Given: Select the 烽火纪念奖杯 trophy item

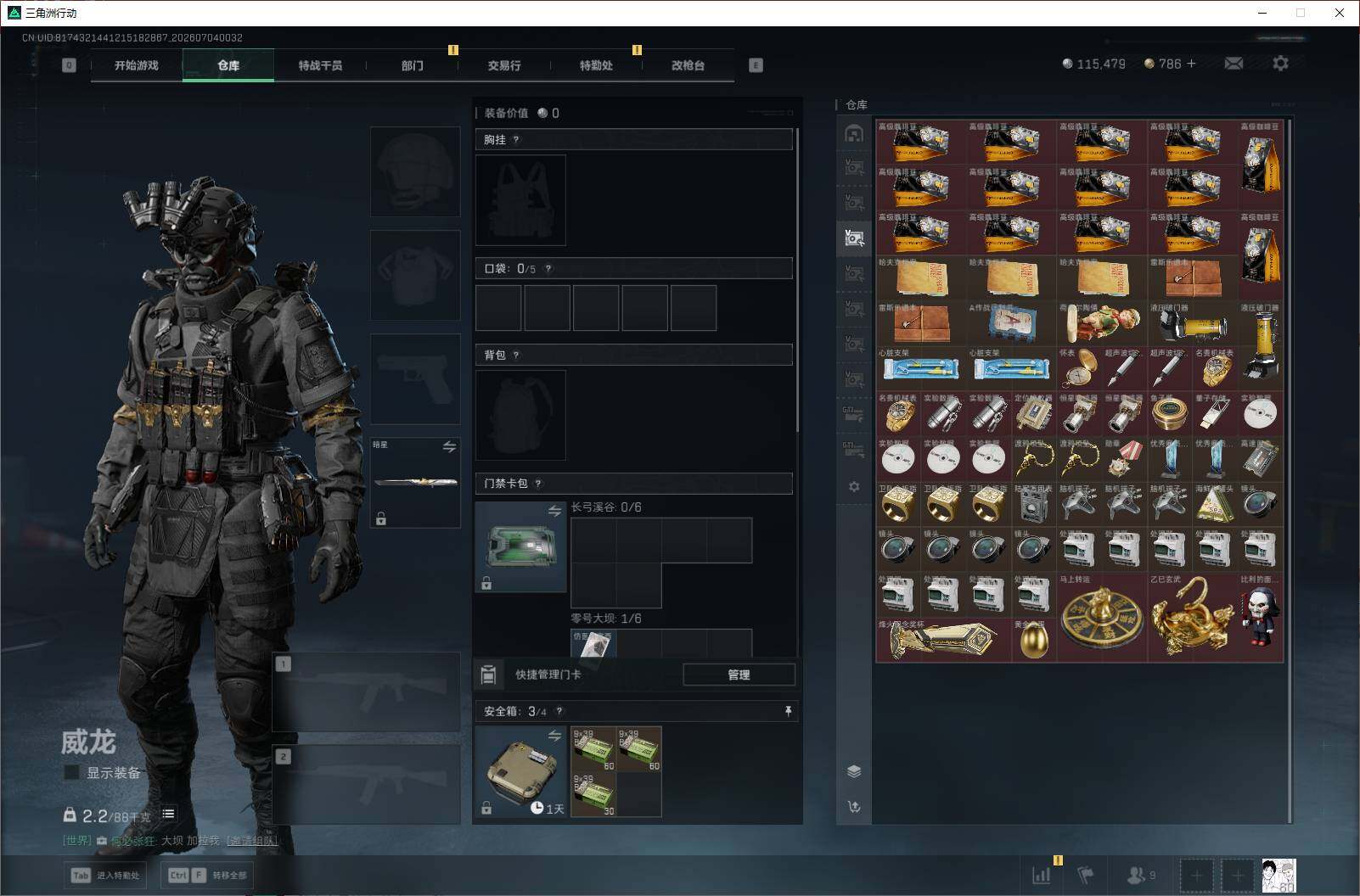Looking at the screenshot, I should click(943, 641).
